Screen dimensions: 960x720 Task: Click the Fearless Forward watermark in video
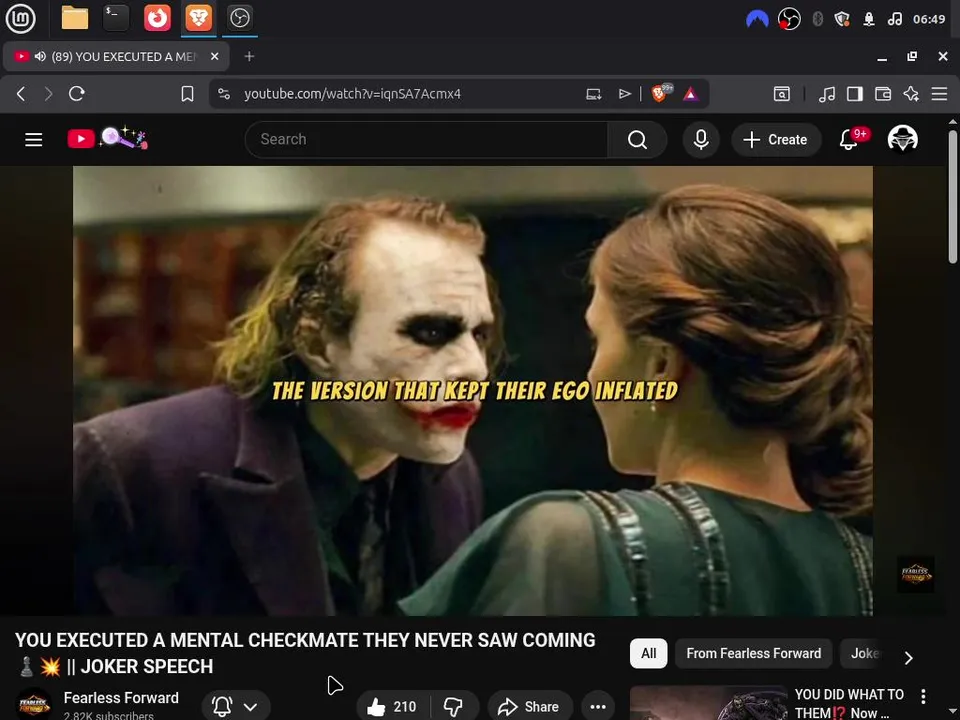pos(915,574)
